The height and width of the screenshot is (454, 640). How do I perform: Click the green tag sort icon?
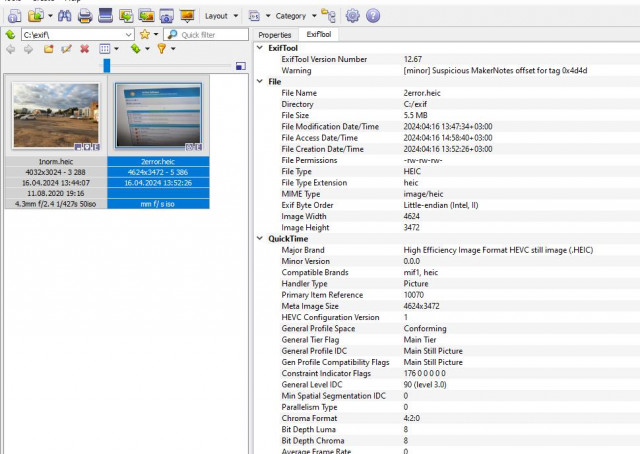click(x=136, y=49)
